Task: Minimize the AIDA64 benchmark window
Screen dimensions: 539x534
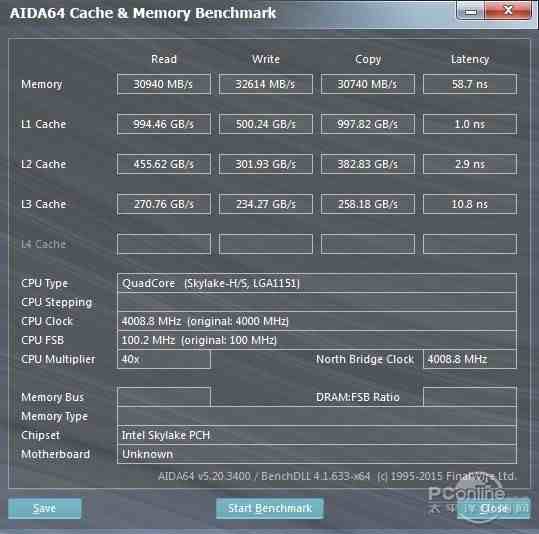Action: click(x=470, y=11)
